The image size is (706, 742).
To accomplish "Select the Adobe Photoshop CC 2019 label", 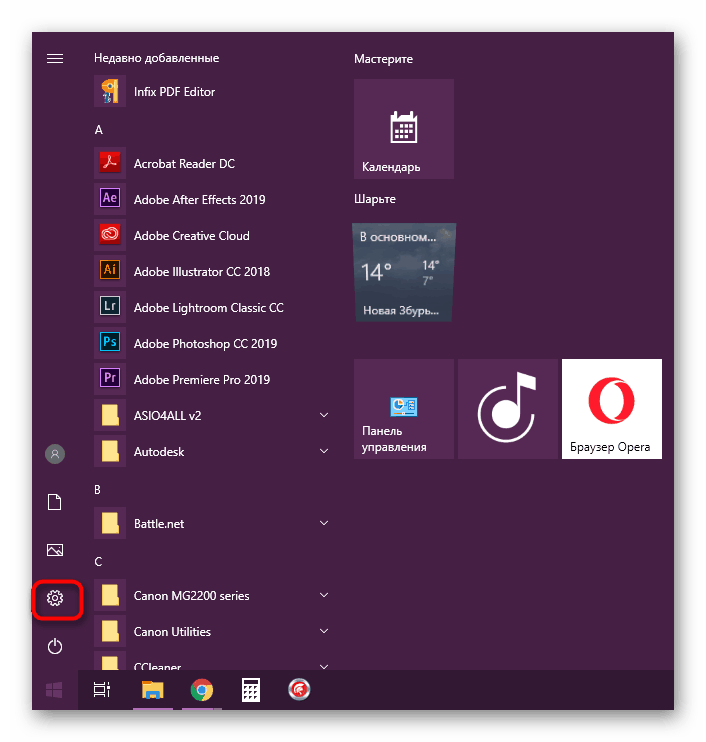I will pyautogui.click(x=205, y=344).
